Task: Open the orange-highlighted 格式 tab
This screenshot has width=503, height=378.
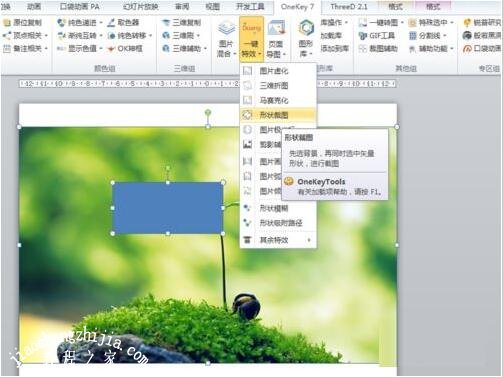Action: [395, 7]
